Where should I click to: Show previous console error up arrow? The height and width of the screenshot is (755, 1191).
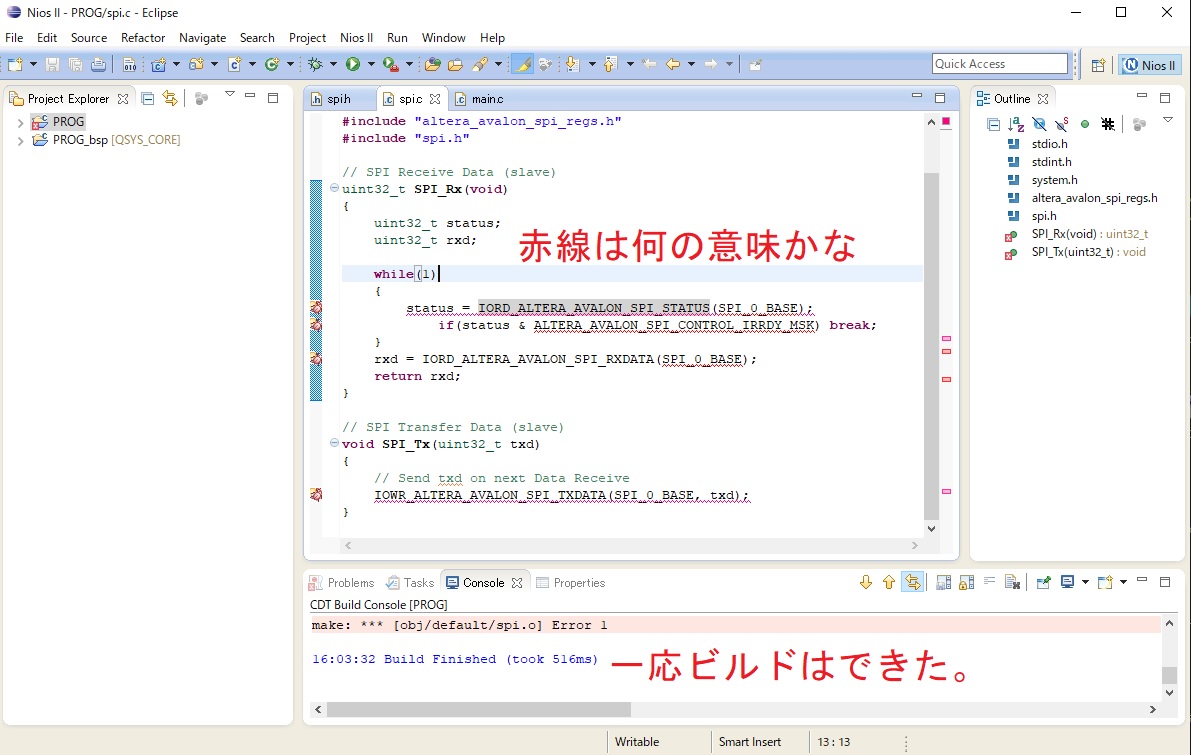click(889, 583)
